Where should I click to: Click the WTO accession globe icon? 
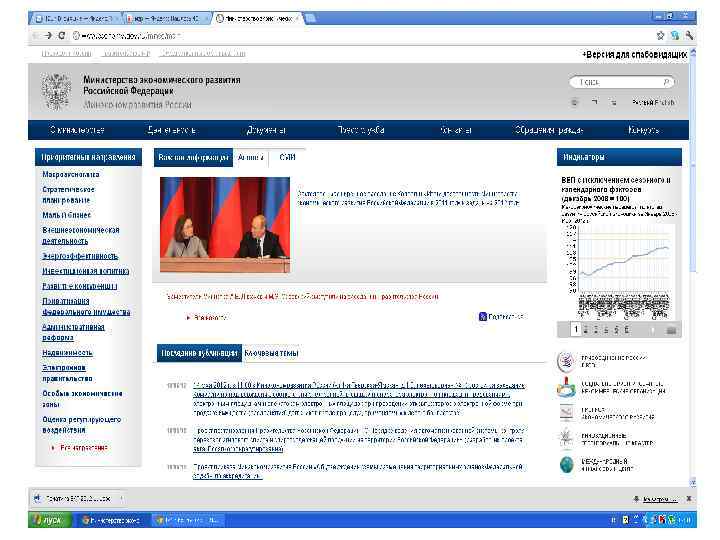(x=566, y=361)
